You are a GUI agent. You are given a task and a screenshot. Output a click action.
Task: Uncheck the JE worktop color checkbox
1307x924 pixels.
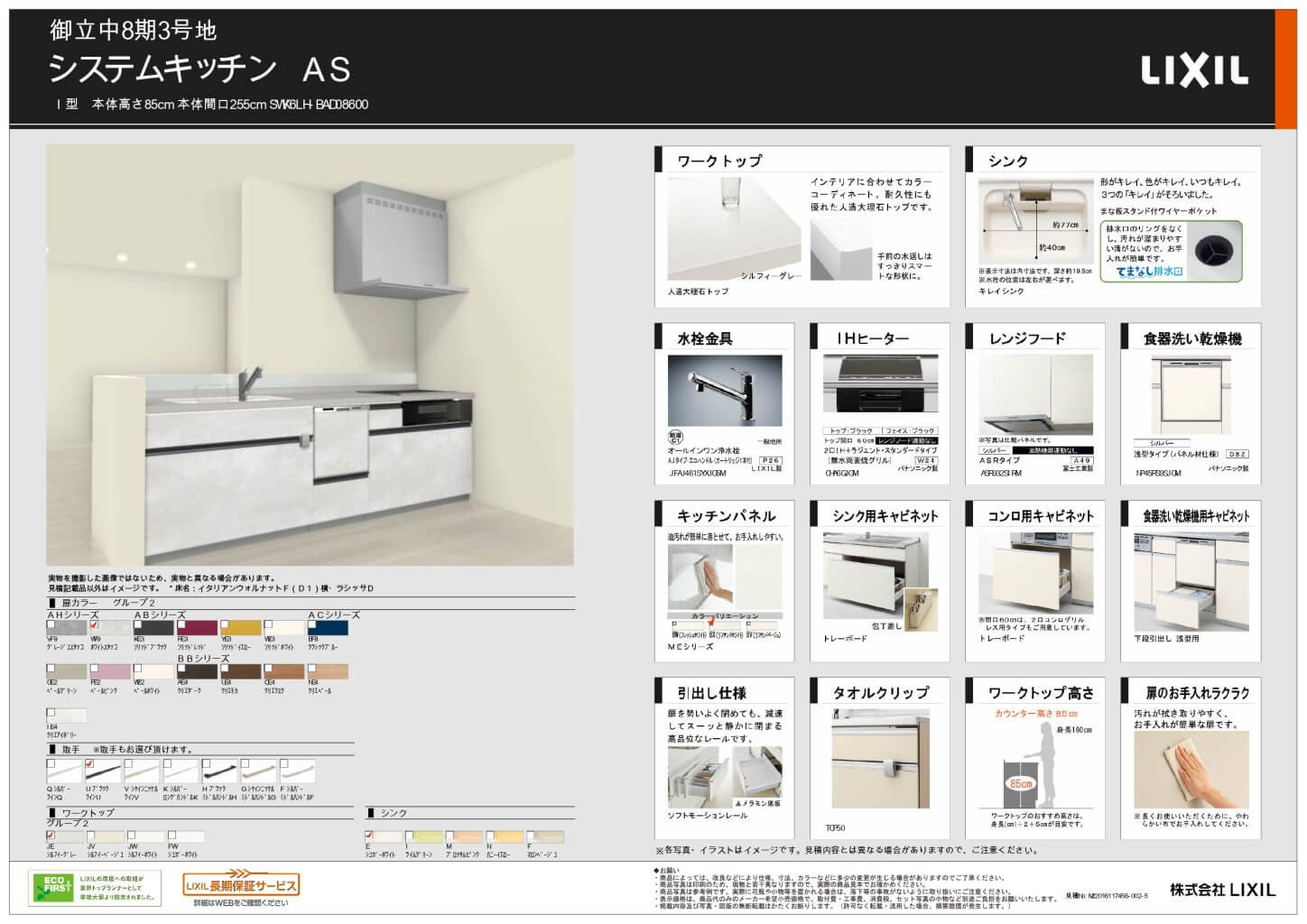tap(51, 836)
